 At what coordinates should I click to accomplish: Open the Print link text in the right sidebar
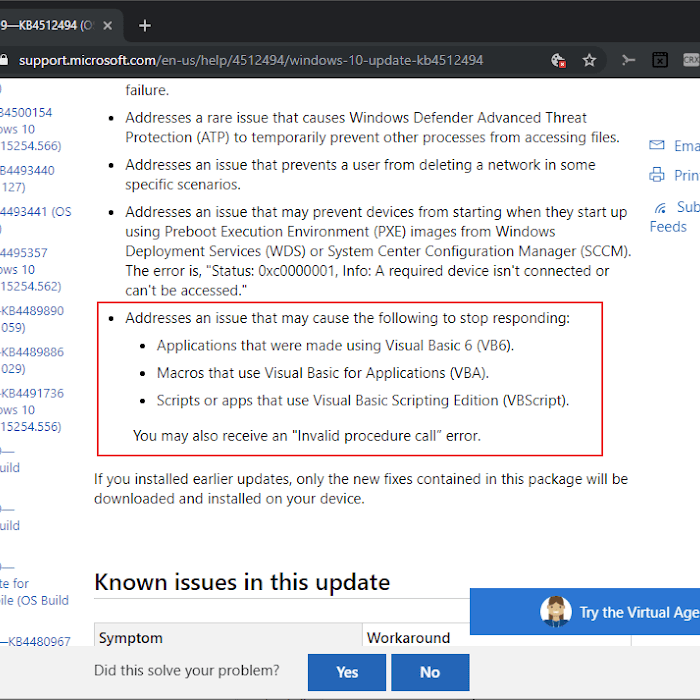pyautogui.click(x=687, y=175)
